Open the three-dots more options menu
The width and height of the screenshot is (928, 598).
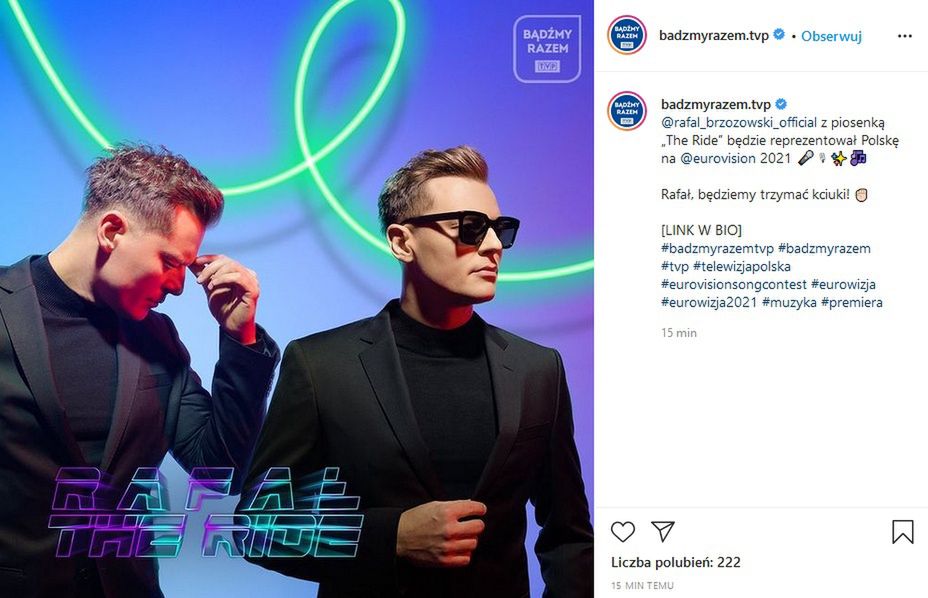pos(904,36)
